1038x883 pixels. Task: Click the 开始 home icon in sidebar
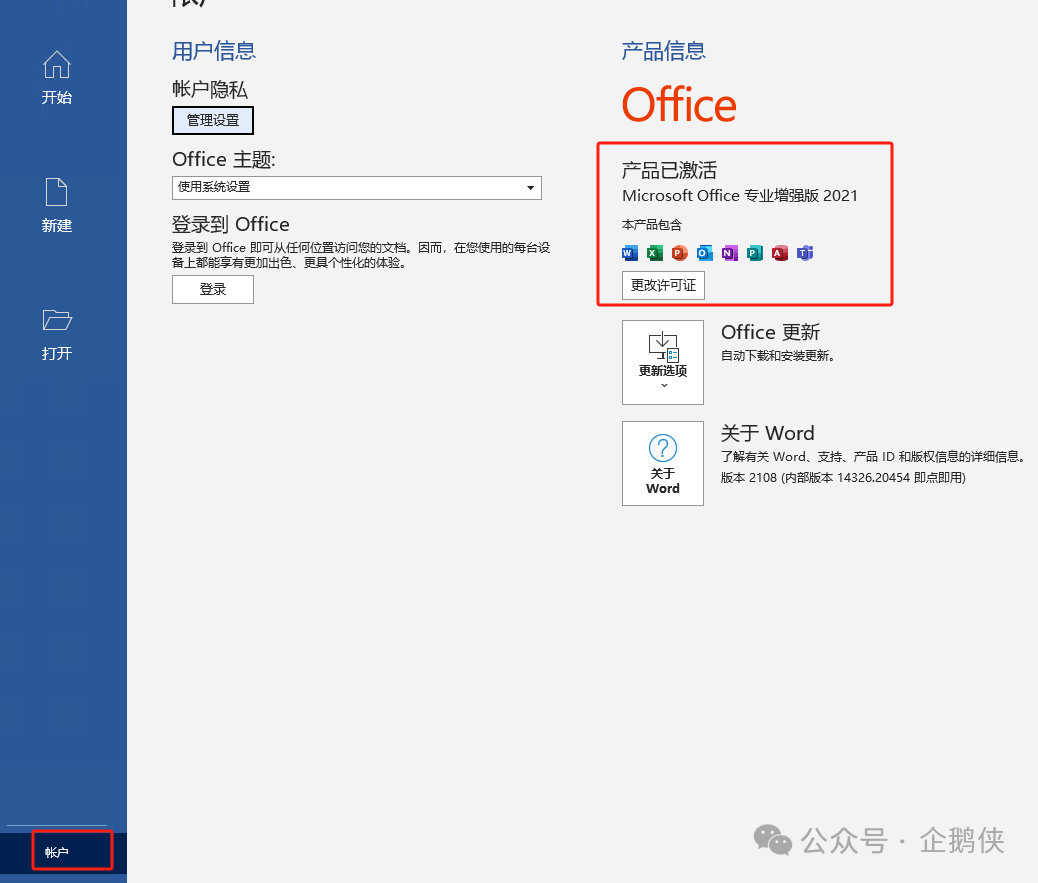(57, 66)
